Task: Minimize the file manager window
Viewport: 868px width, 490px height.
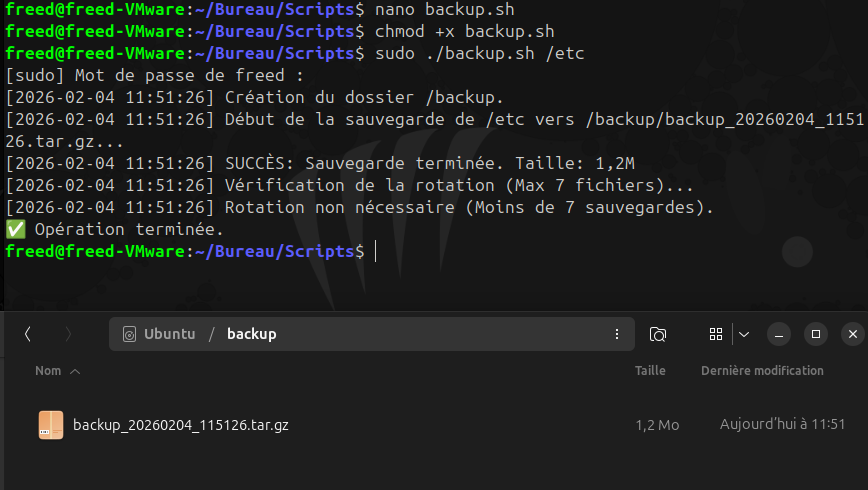Action: (x=780, y=334)
